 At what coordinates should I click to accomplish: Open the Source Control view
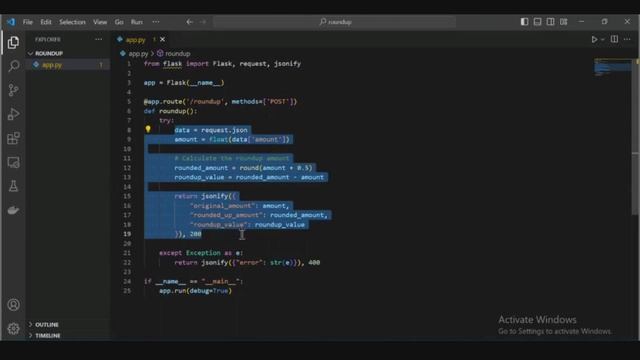tap(13, 90)
